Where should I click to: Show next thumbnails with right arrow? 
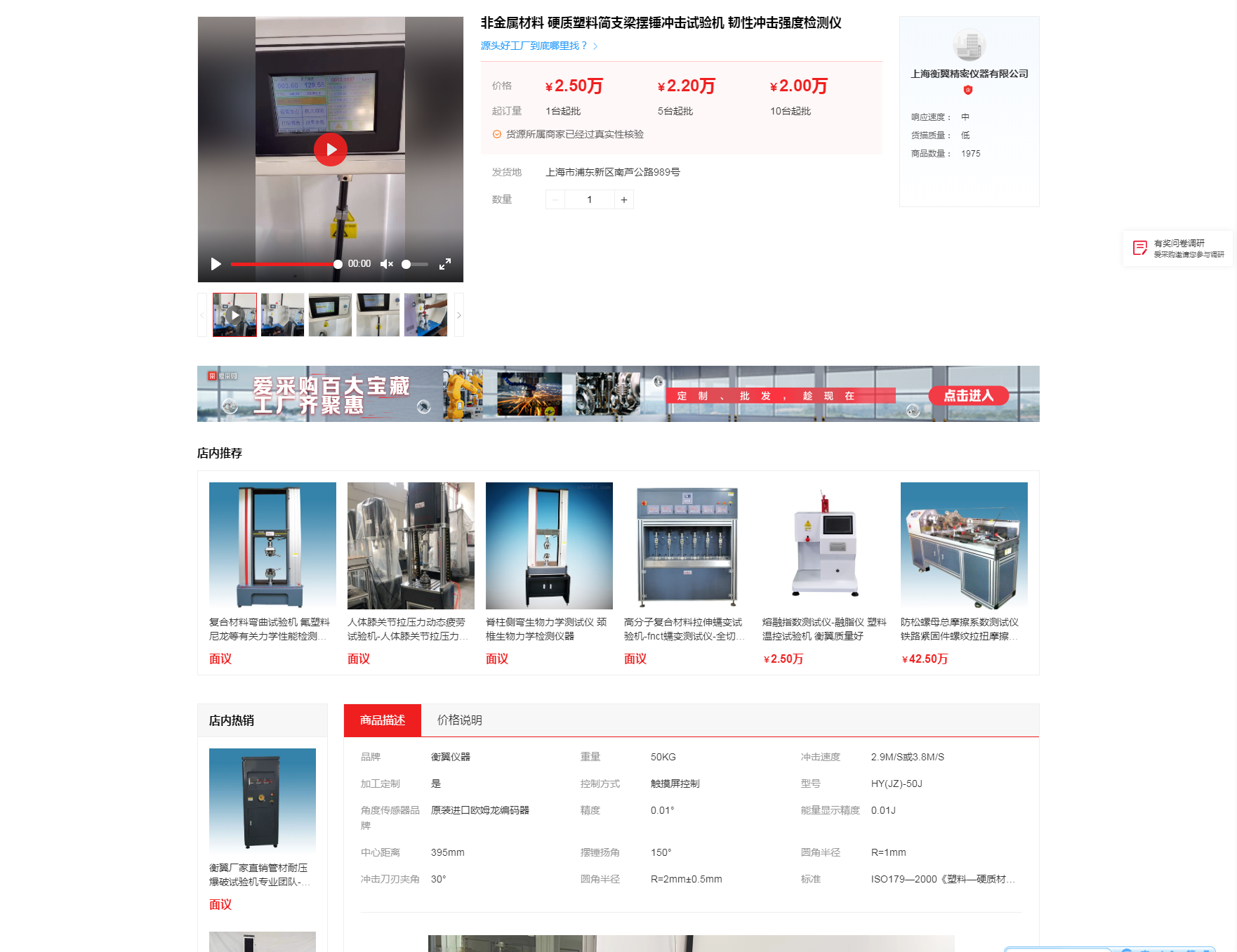click(x=459, y=315)
